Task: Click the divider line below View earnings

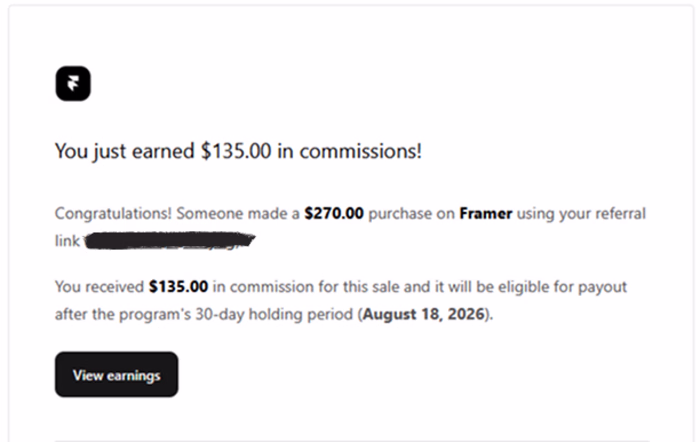Action: click(x=352, y=440)
